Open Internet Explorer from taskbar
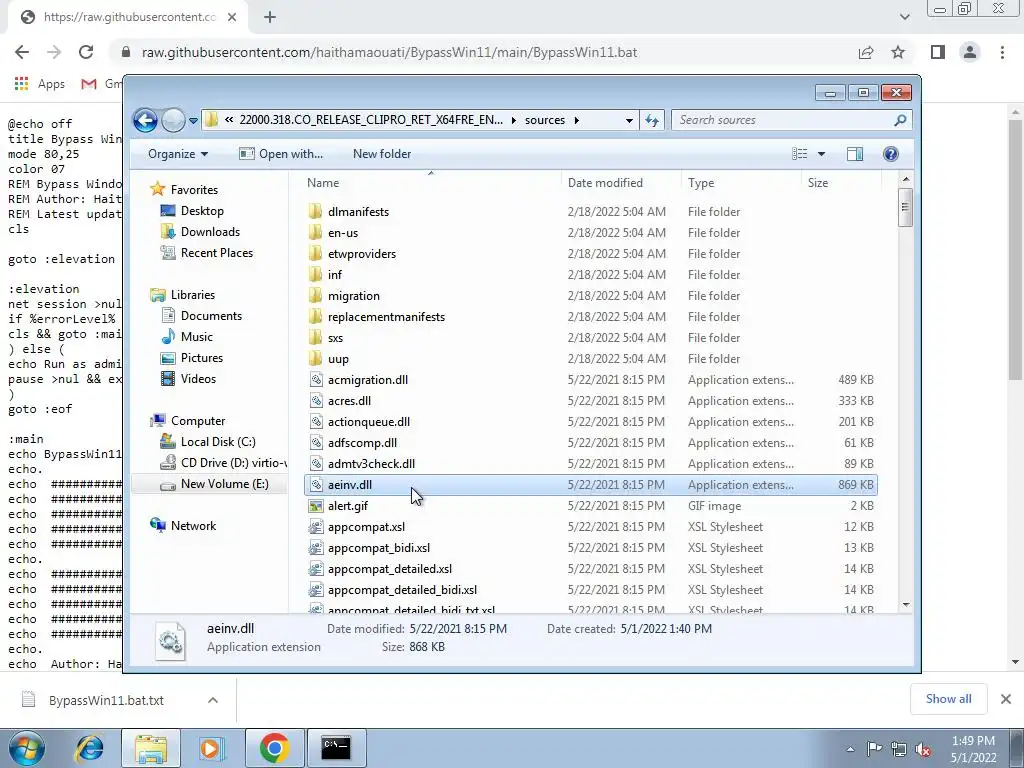Image resolution: width=1024 pixels, height=768 pixels. click(89, 748)
